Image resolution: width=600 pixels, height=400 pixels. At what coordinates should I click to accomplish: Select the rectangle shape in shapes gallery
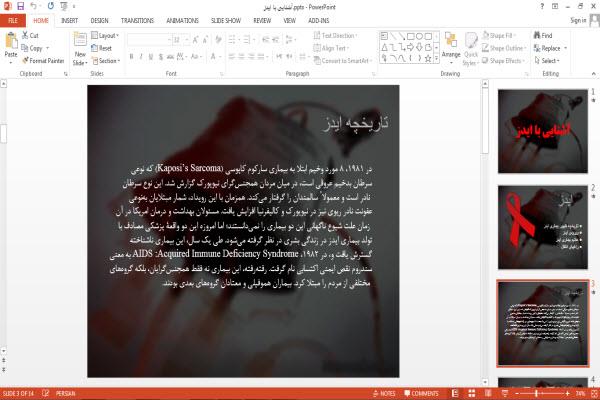tap(411, 36)
